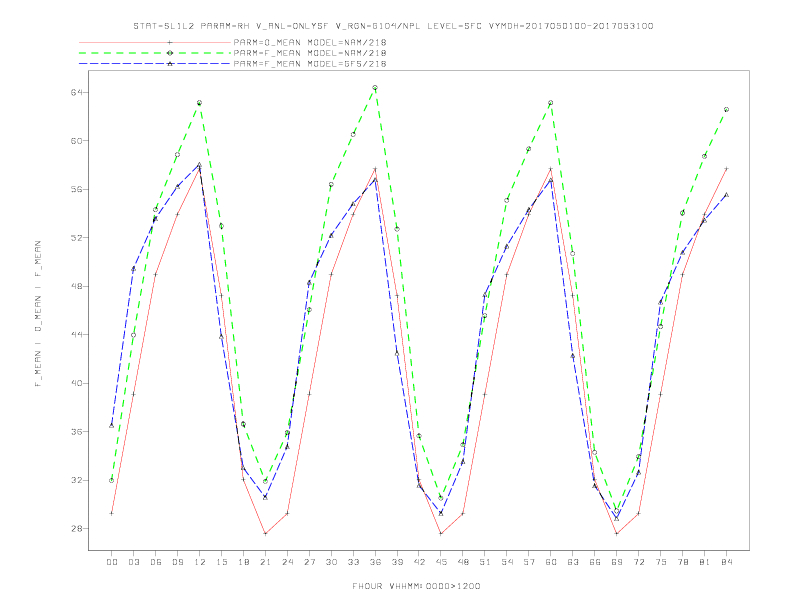Click x-axis tick label 18

pos(243,562)
